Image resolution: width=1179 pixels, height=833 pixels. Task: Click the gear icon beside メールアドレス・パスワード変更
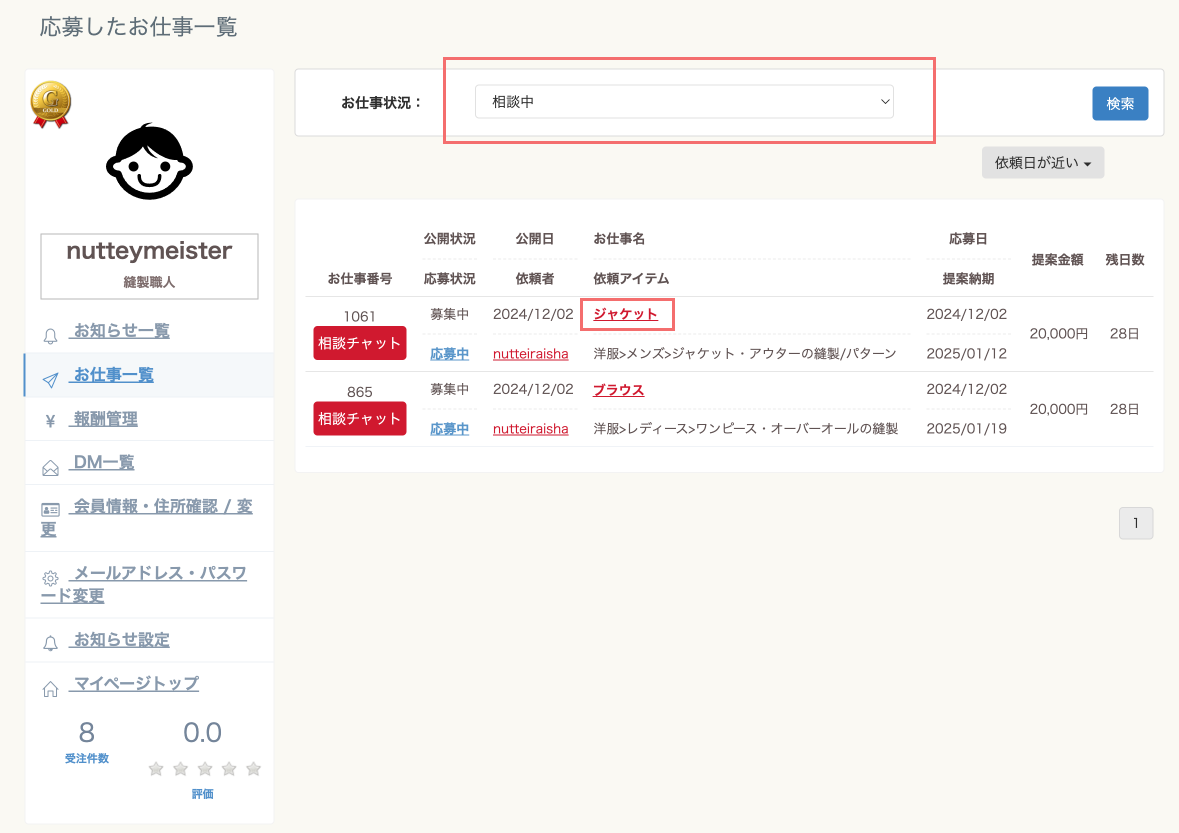[50, 578]
